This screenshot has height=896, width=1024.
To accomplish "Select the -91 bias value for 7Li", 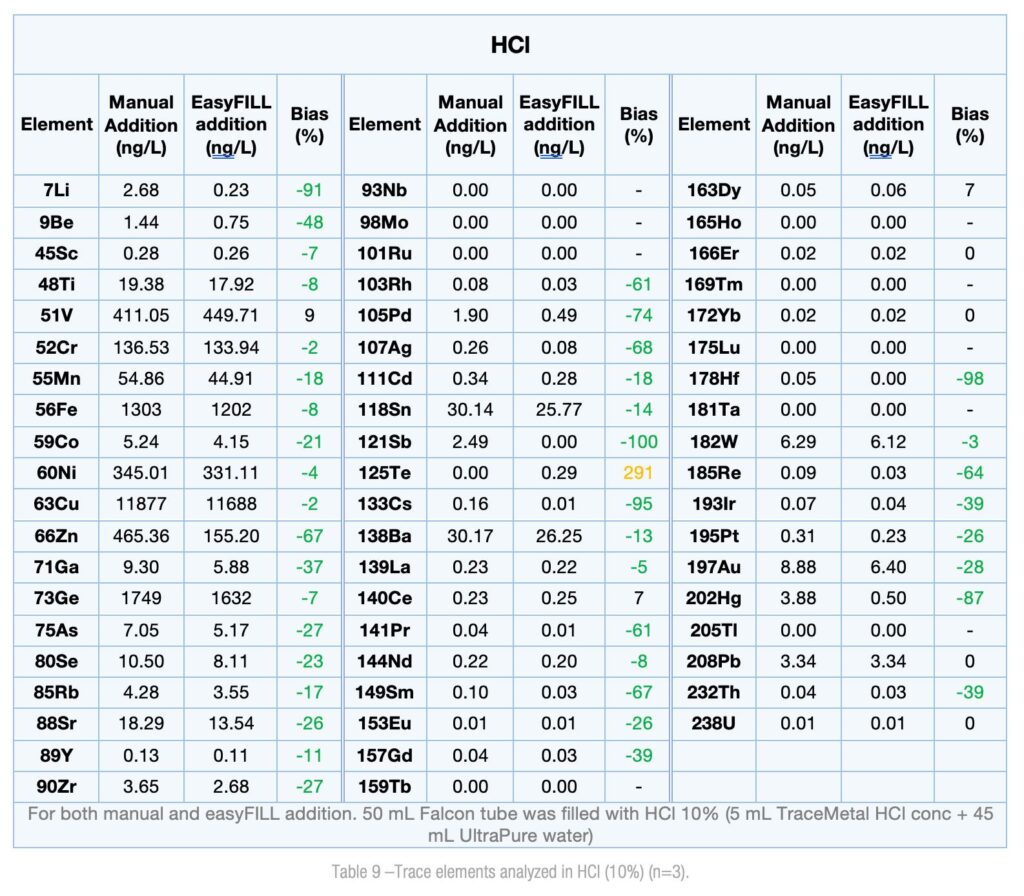I will (x=309, y=191).
